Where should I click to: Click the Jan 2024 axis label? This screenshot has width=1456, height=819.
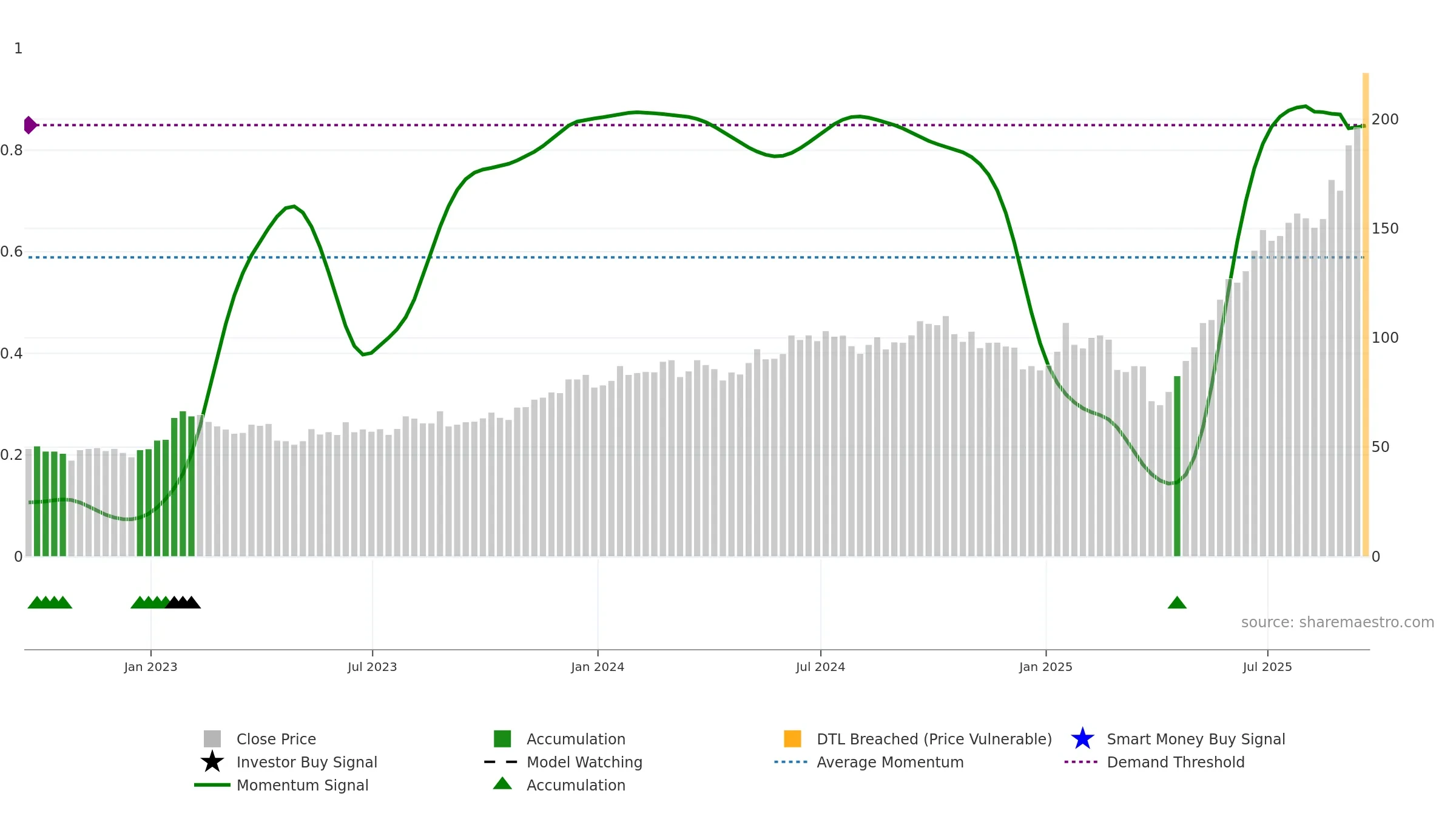[598, 667]
